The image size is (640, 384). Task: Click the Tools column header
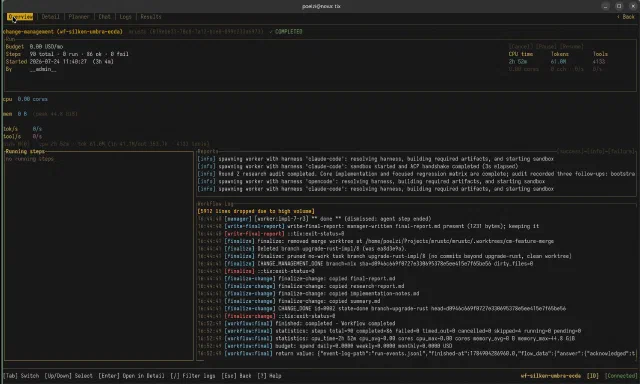pyautogui.click(x=600, y=54)
